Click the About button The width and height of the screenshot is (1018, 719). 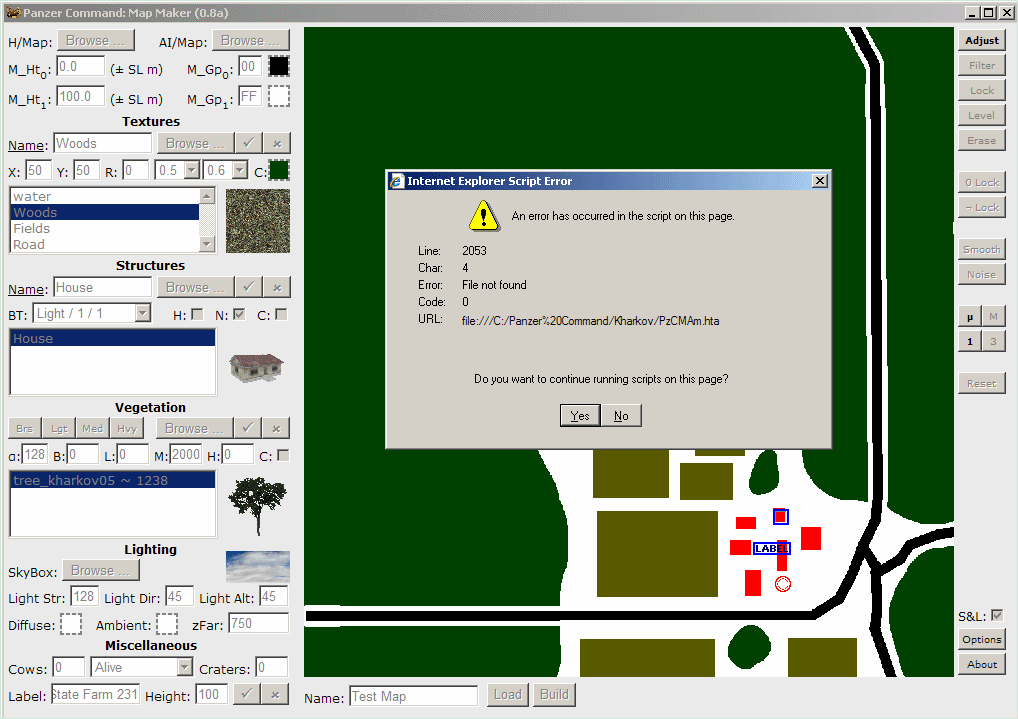tap(982, 664)
